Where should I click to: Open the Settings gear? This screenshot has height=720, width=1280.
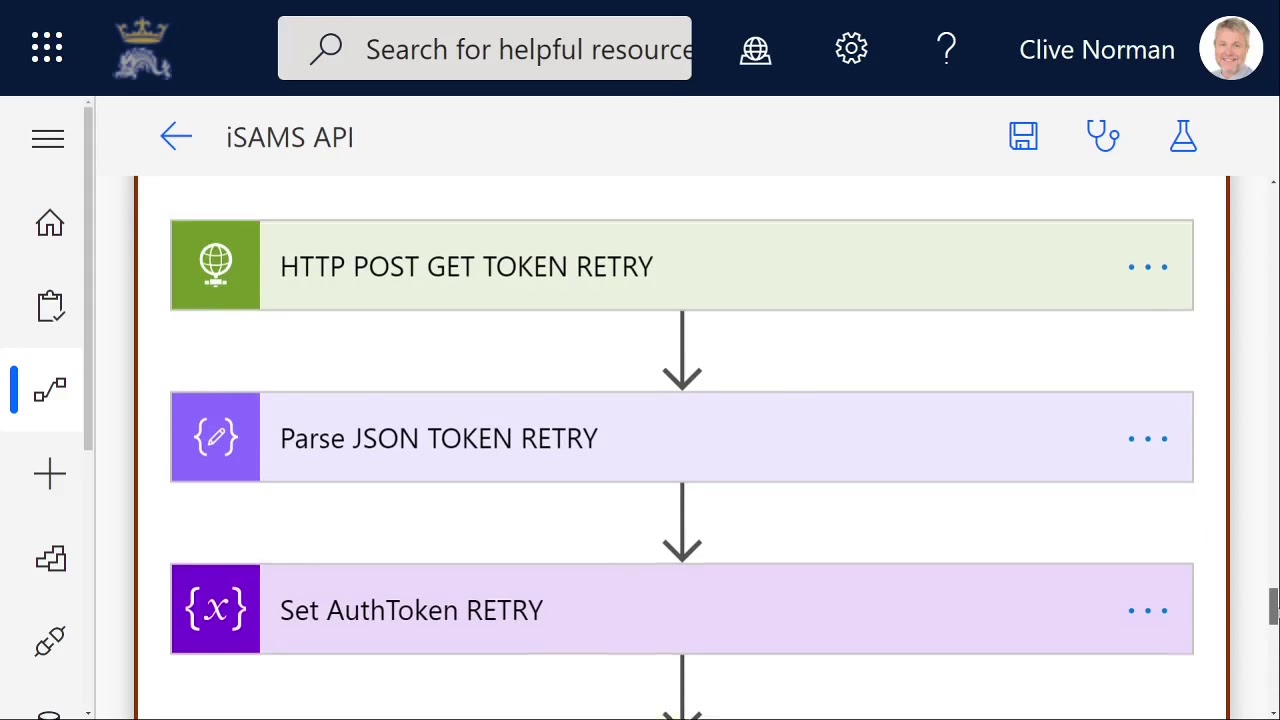pos(851,48)
